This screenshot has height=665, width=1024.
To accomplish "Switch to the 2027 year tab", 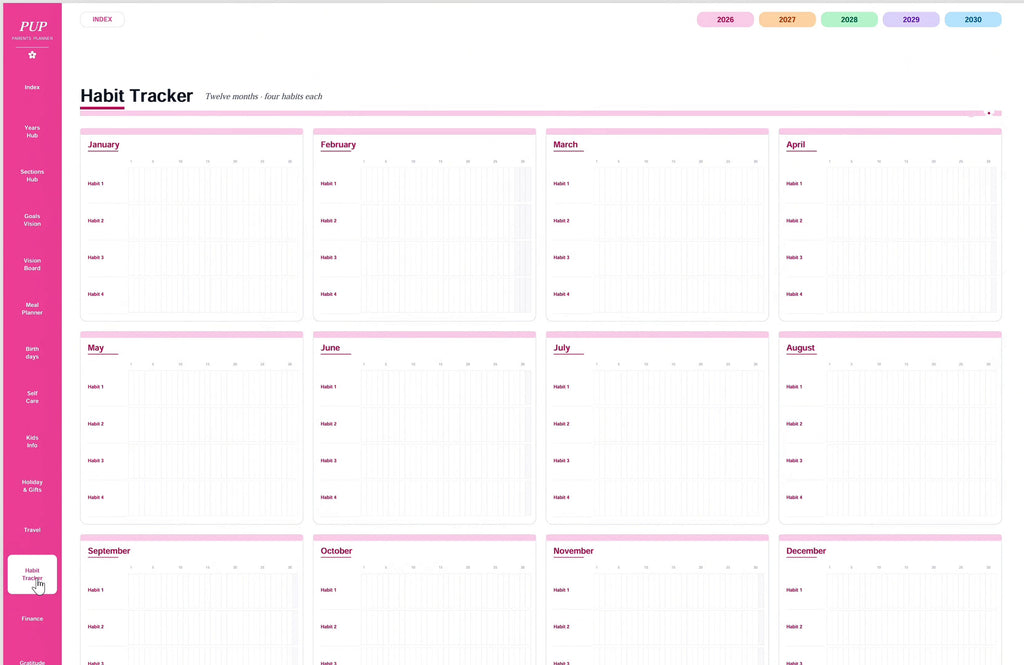I will click(x=787, y=20).
